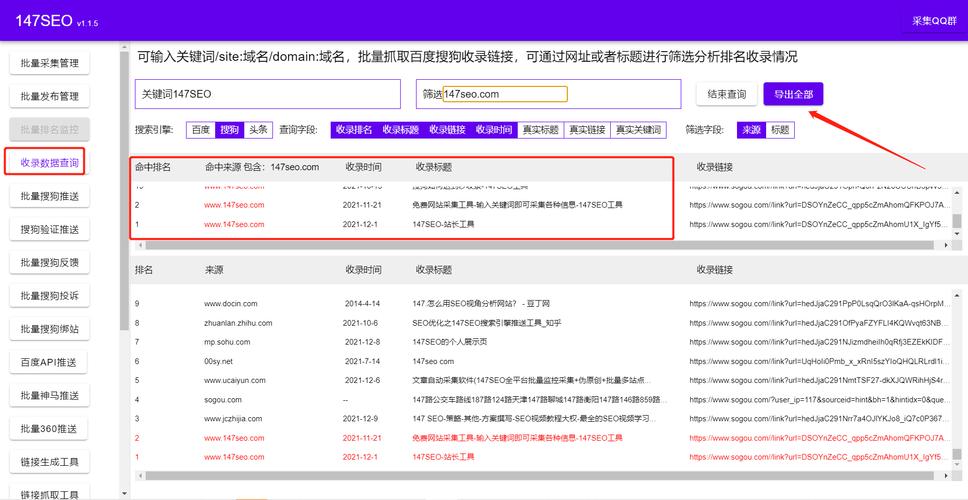Toggle 收录链接 query field

click(448, 130)
